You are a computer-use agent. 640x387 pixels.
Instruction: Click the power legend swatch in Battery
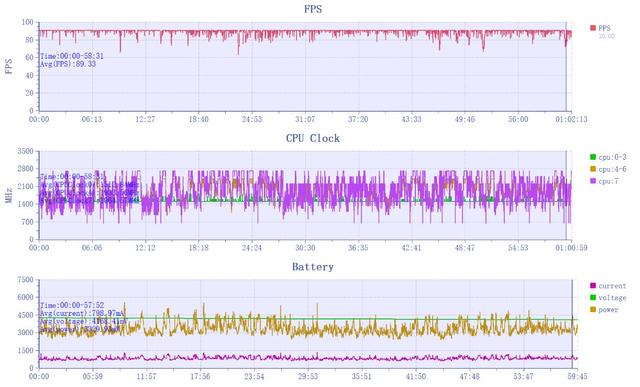point(593,309)
